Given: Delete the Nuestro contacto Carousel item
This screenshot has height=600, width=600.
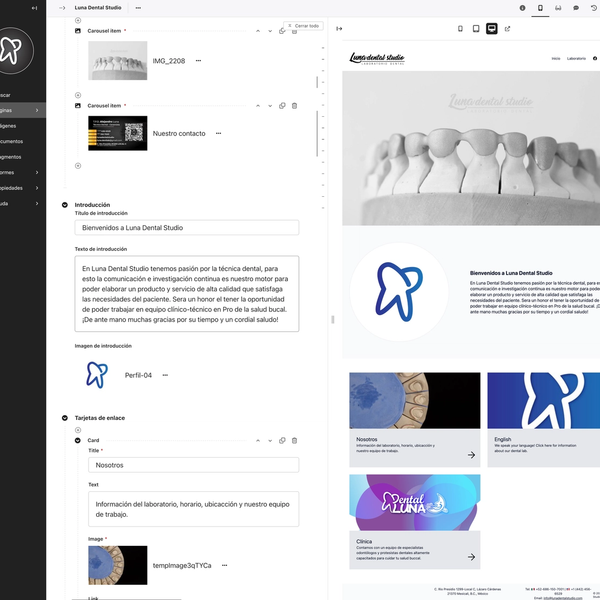Looking at the screenshot, I should [x=295, y=106].
